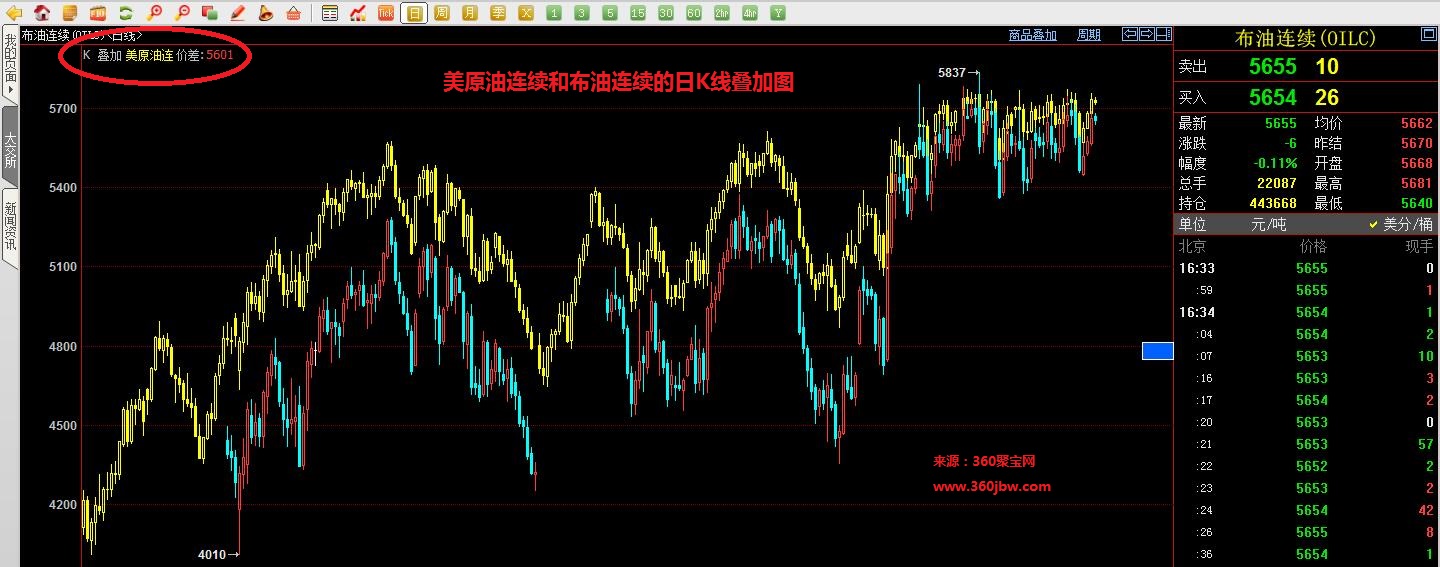
Task: Select the quarterly (季) K-line period
Action: (498, 13)
